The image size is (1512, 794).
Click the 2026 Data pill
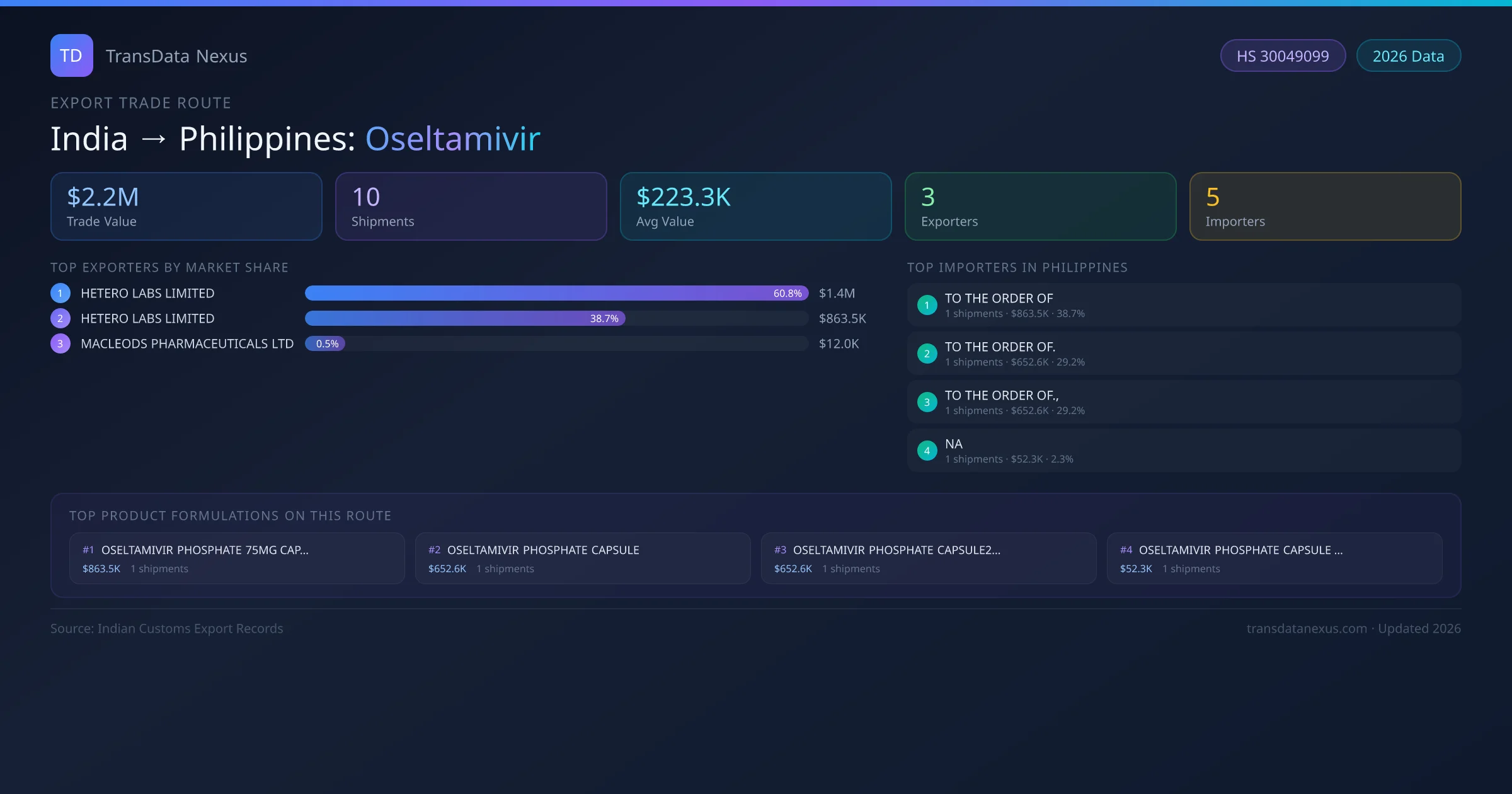pos(1408,56)
